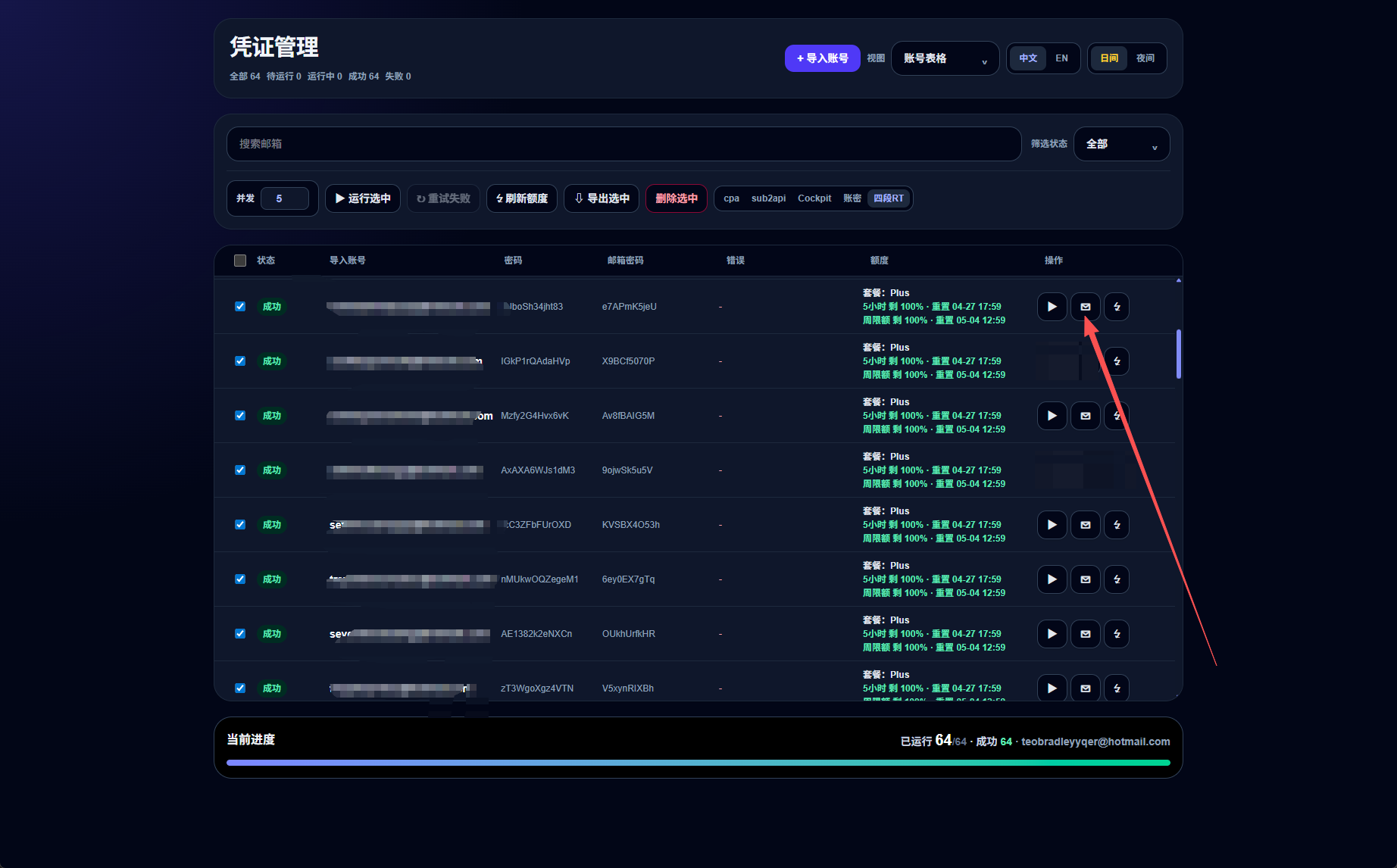1397x868 pixels.
Task: Click play icon in Mzfy2G4Hvx6vK row
Action: pyautogui.click(x=1052, y=416)
